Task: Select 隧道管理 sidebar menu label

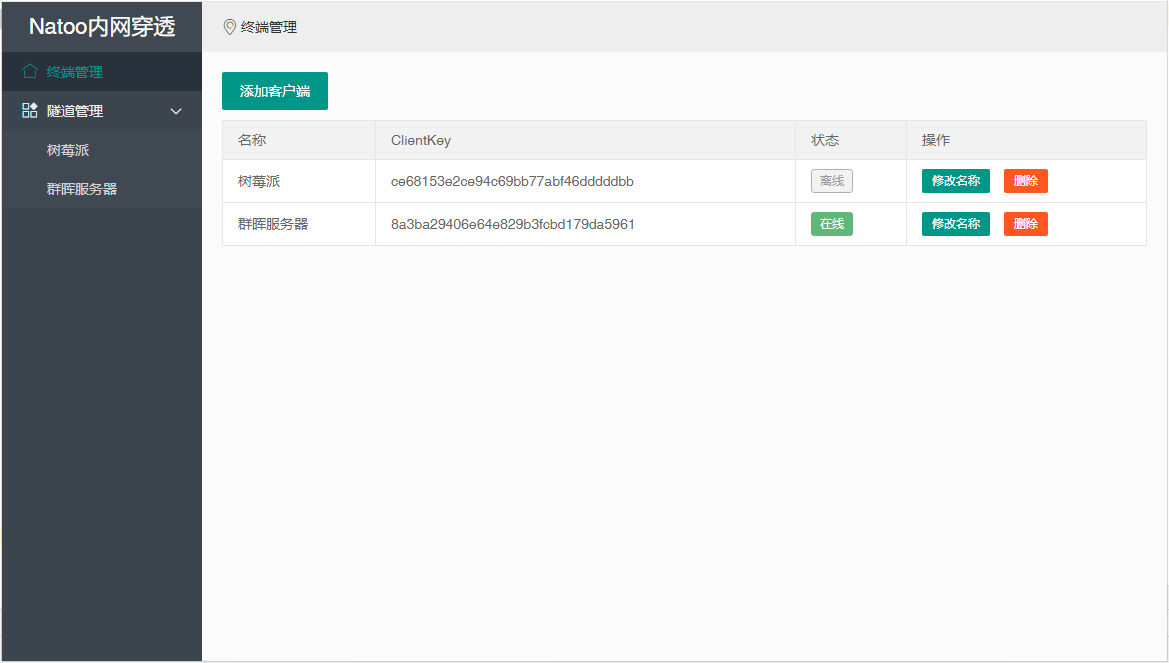Action: [x=75, y=111]
